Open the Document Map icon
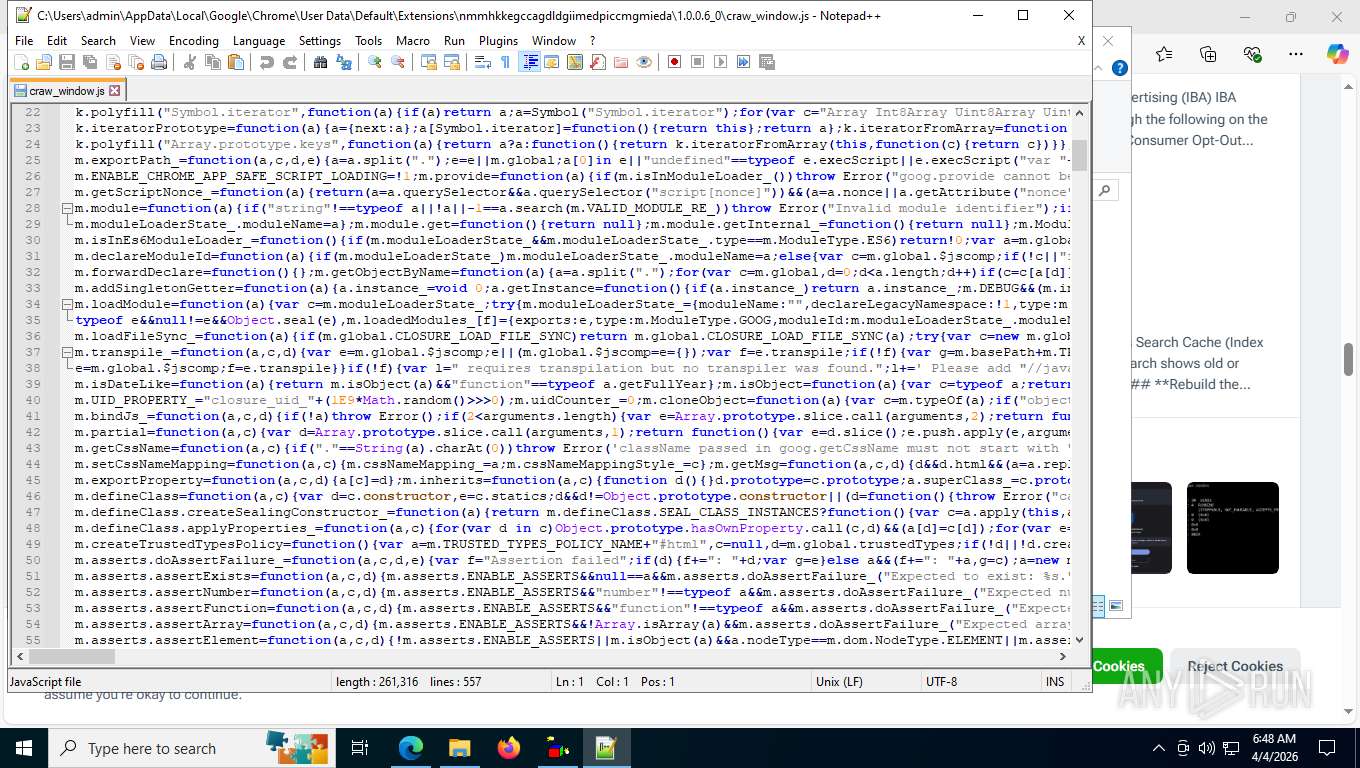 [x=575, y=62]
